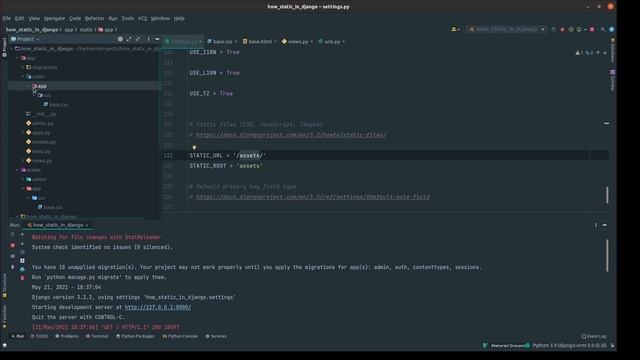
Task: Click the Debug bug icon in toolbar
Action: pos(562,29)
